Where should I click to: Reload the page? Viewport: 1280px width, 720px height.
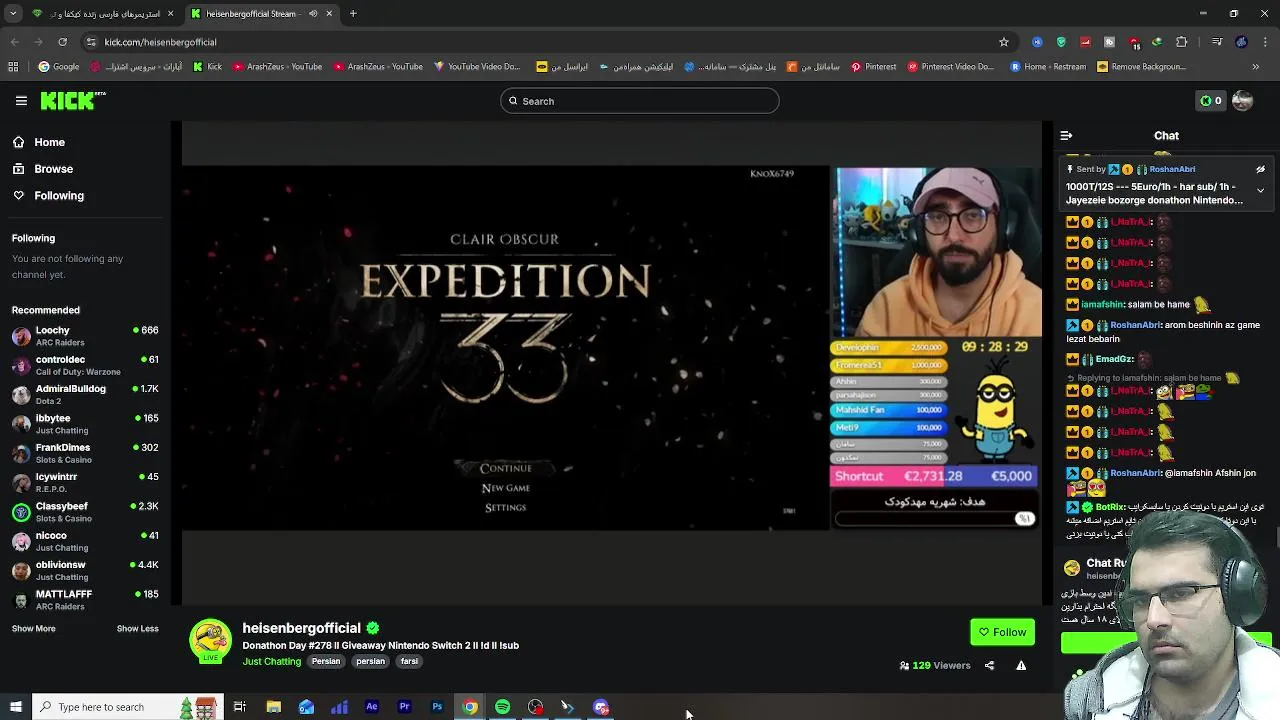62,42
